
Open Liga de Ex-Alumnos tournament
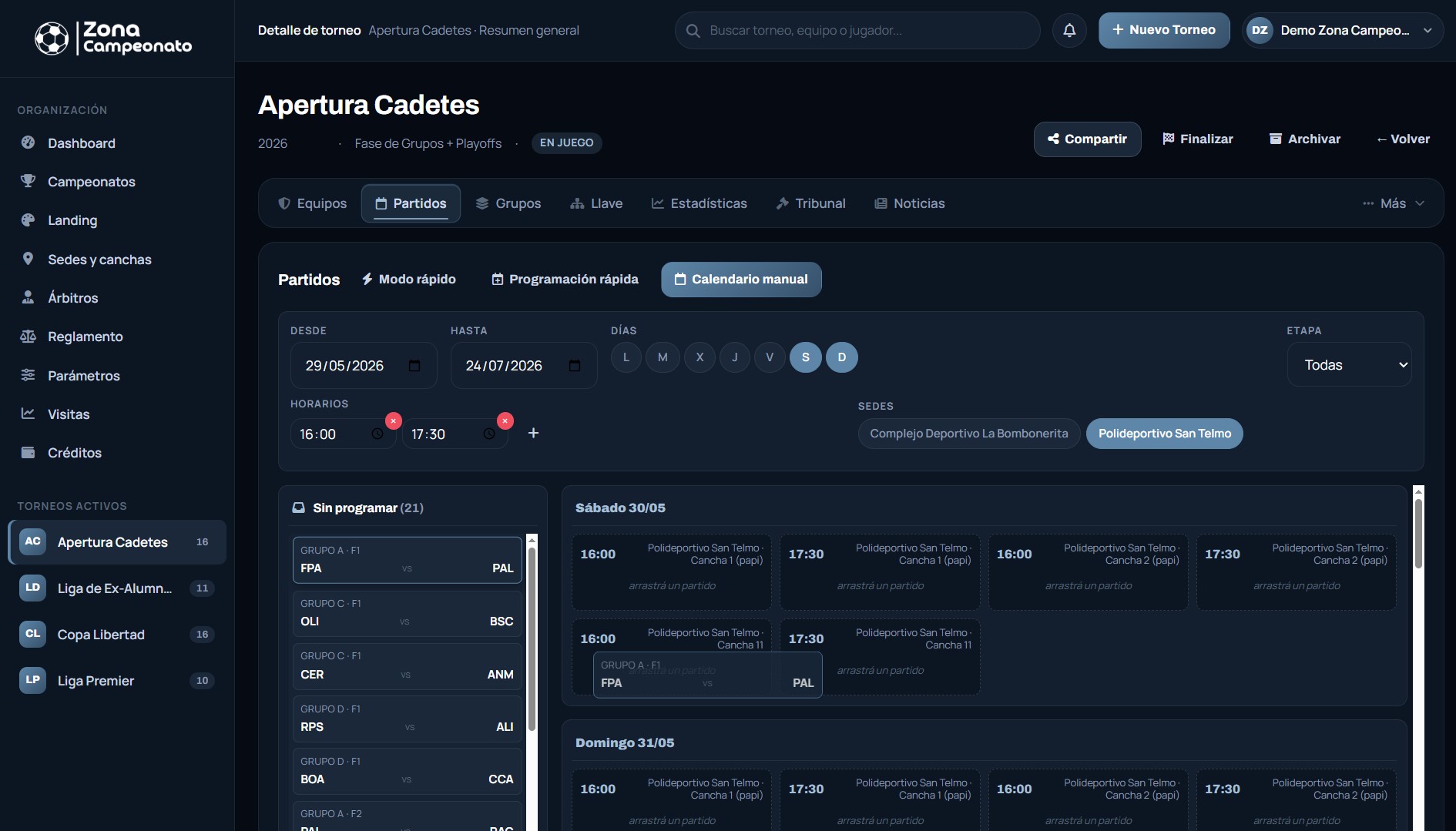coord(117,588)
